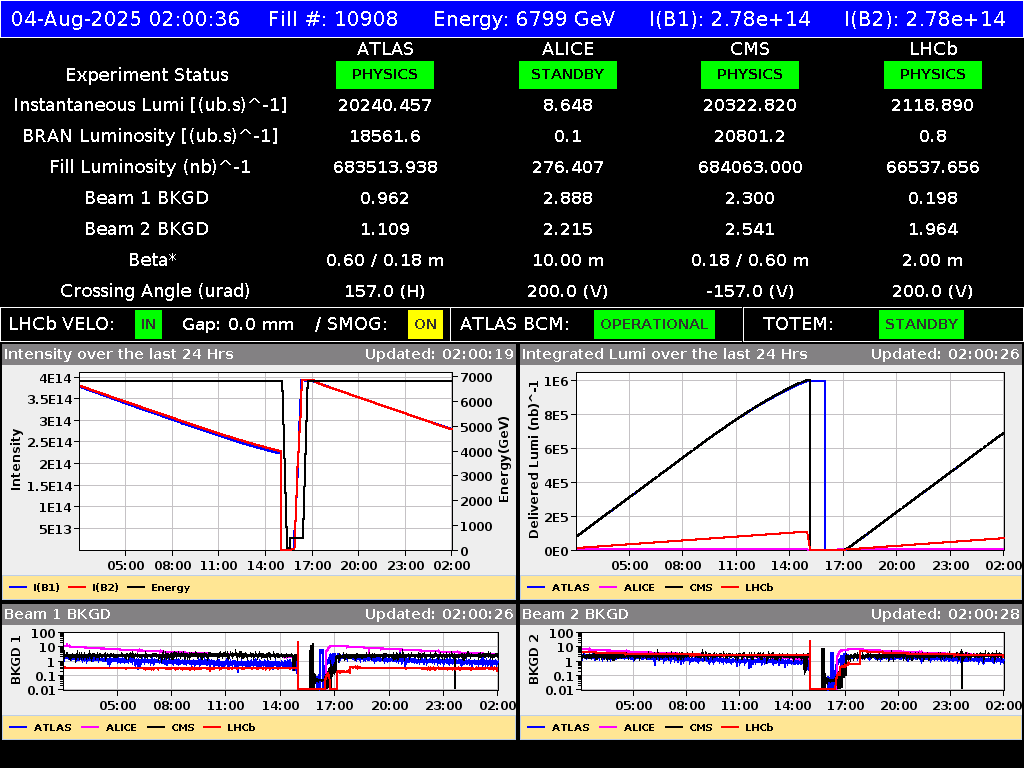
Task: Click the ALICE STANDBY status indicator
Action: (x=568, y=74)
